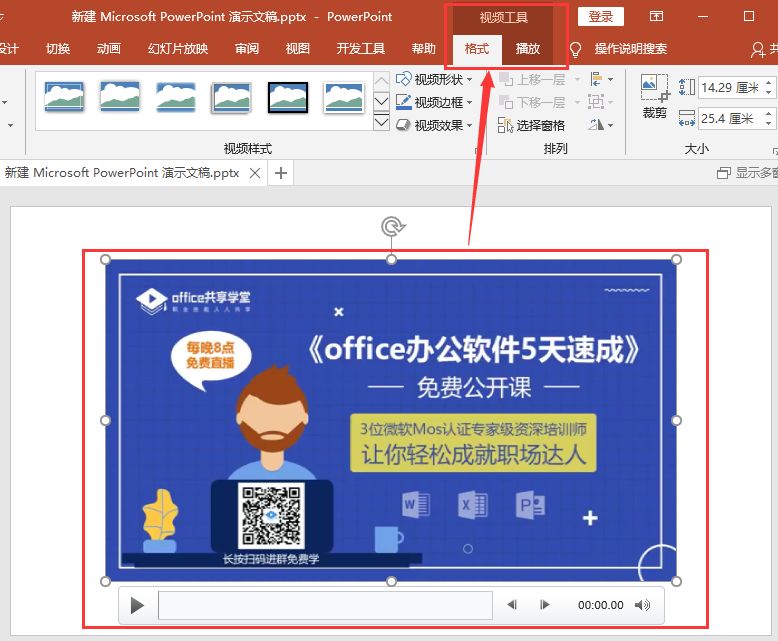Image resolution: width=778 pixels, height=641 pixels.
Task: Click the multi-window display icon
Action: (x=724, y=173)
